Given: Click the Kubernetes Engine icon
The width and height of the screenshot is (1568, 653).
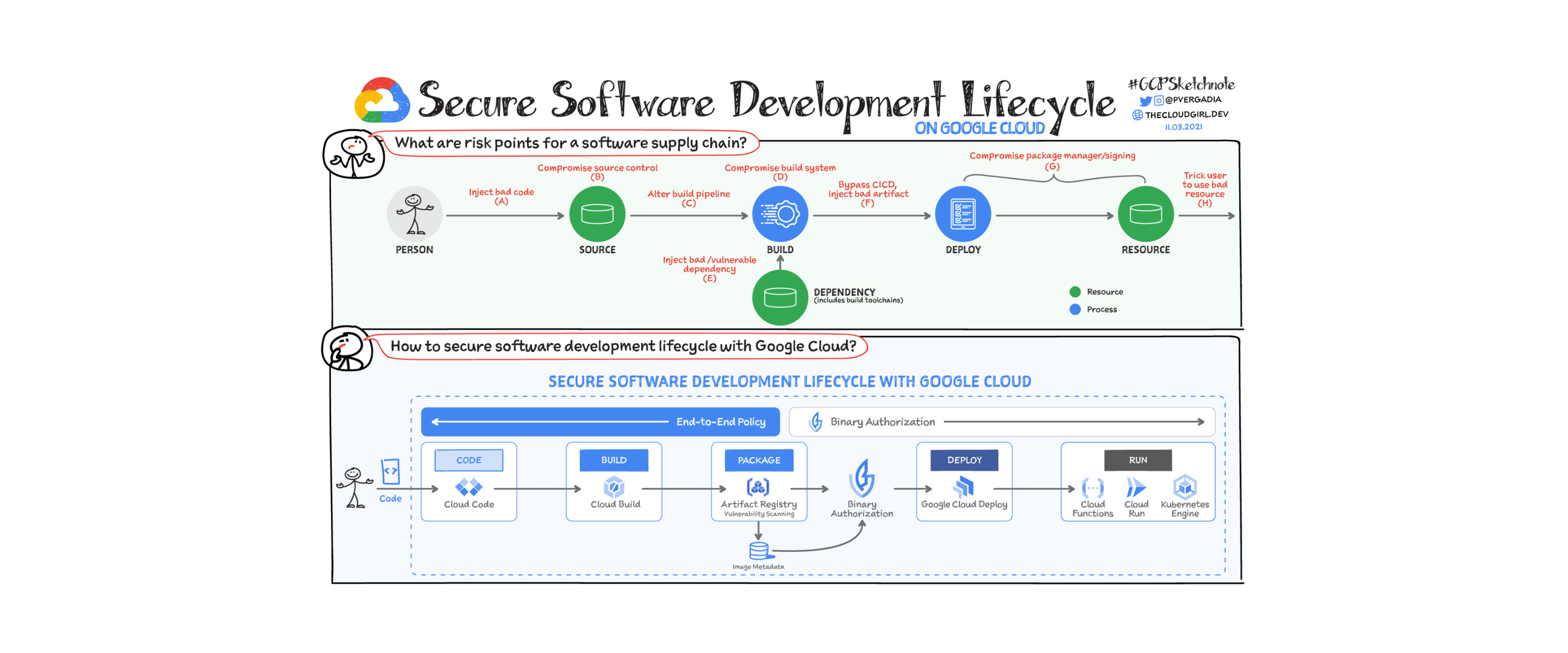Looking at the screenshot, I should coord(1184,487).
